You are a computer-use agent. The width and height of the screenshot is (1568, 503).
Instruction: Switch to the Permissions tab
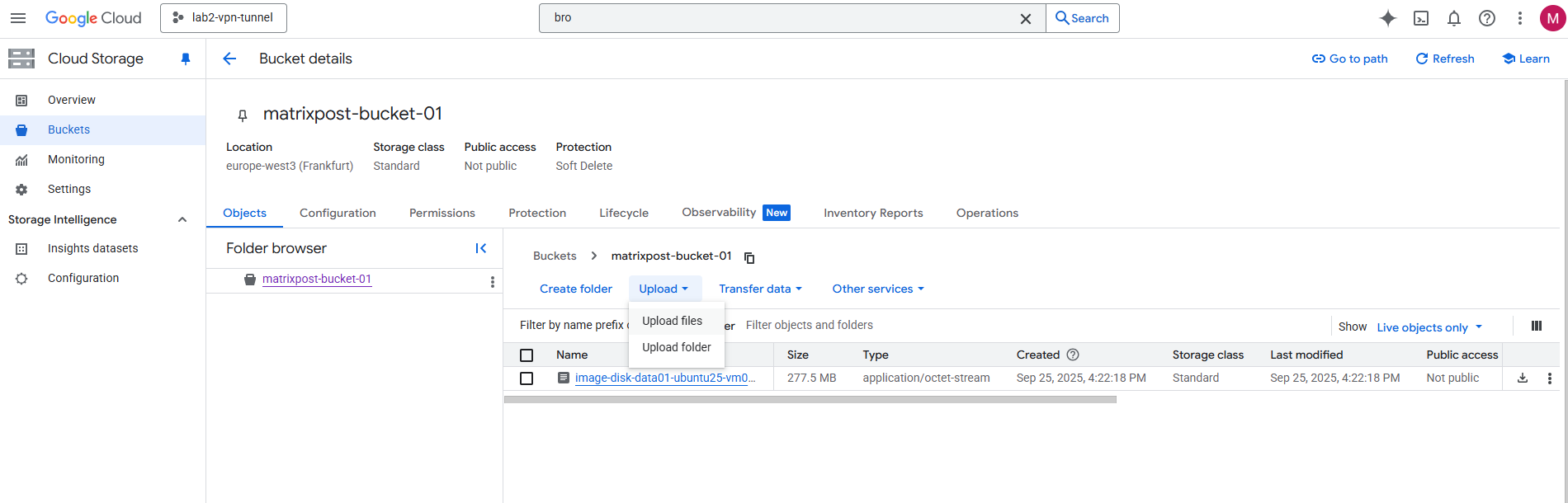[x=442, y=213]
